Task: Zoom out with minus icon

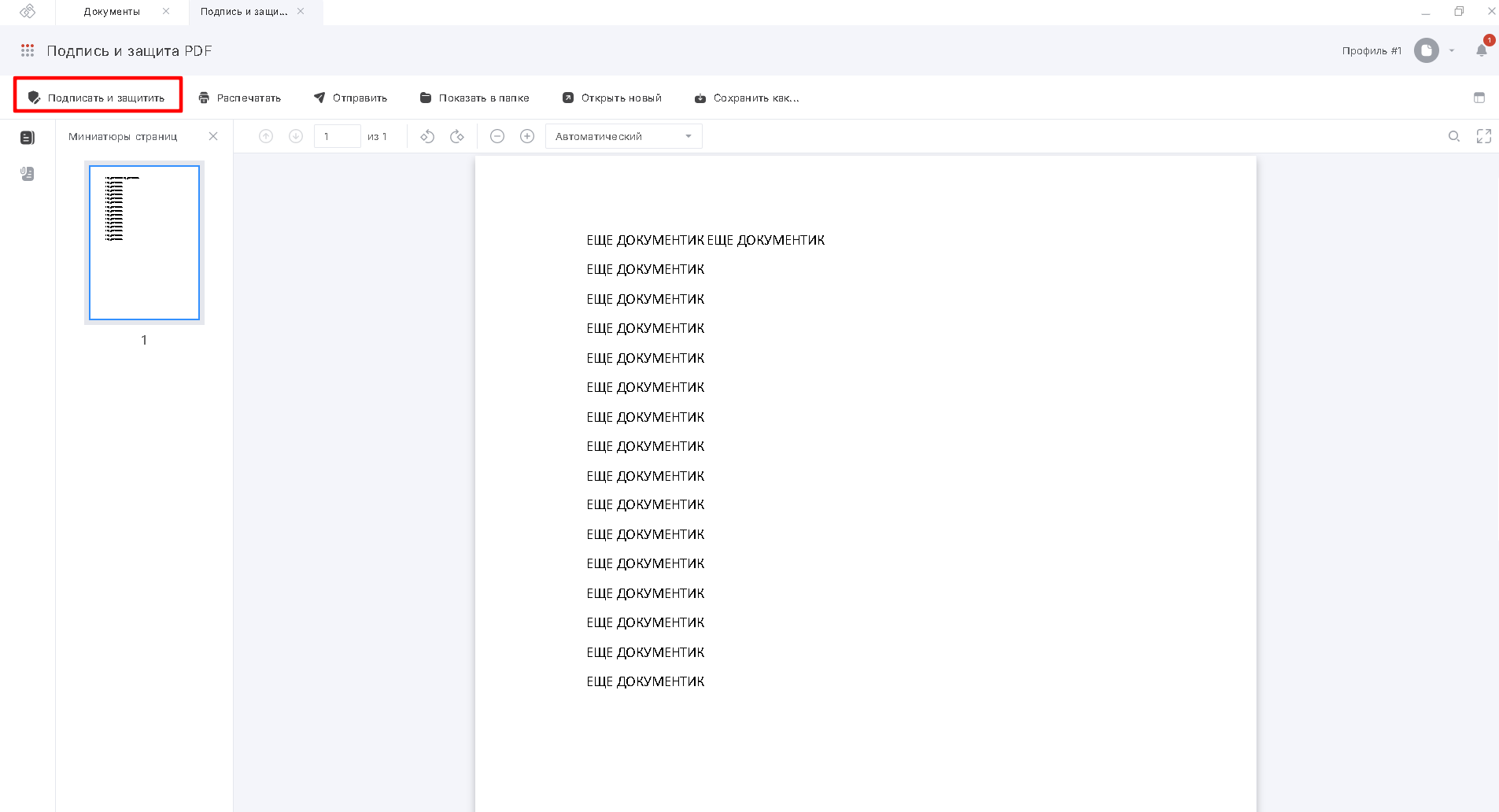Action: click(x=497, y=136)
